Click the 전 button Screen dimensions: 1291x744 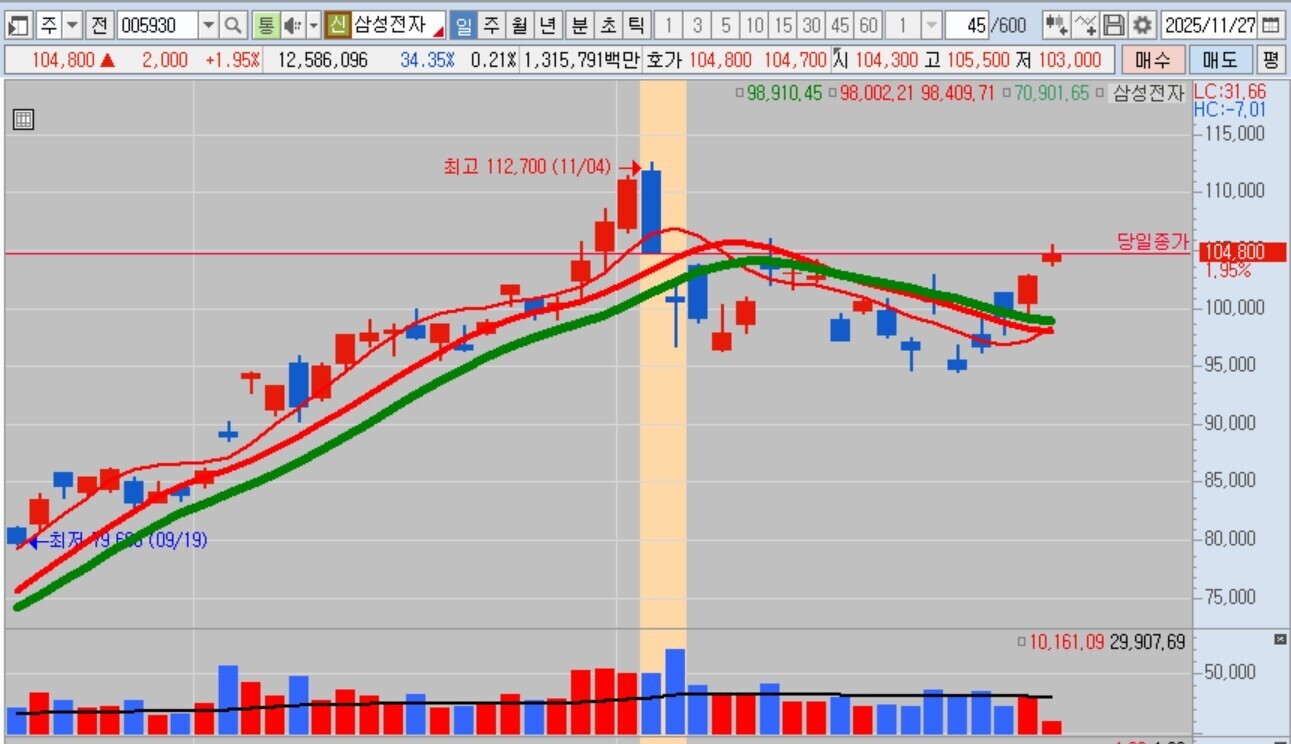click(98, 25)
